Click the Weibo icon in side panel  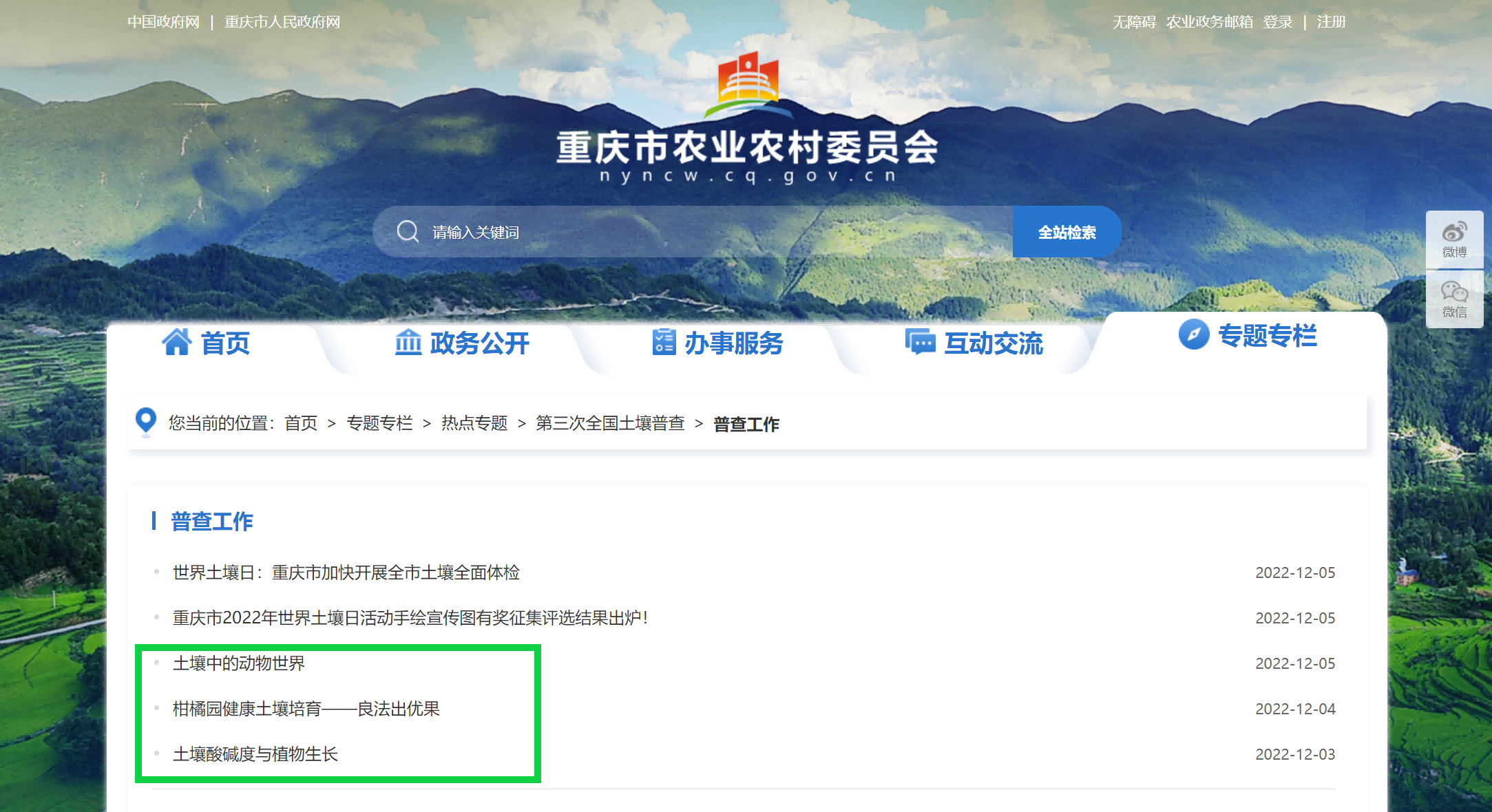(x=1454, y=232)
